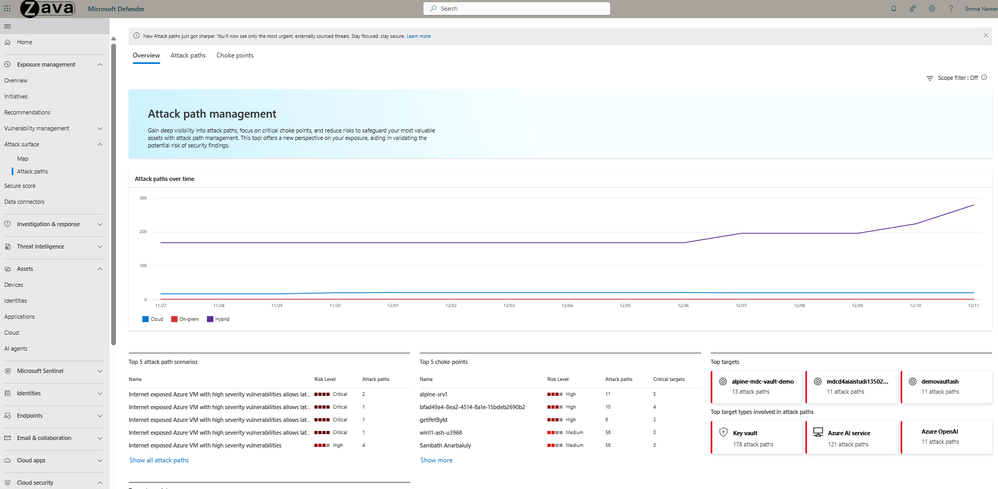Click the Microsoft Sentinel icon
Image resolution: width=998 pixels, height=489 pixels.
pos(8,371)
